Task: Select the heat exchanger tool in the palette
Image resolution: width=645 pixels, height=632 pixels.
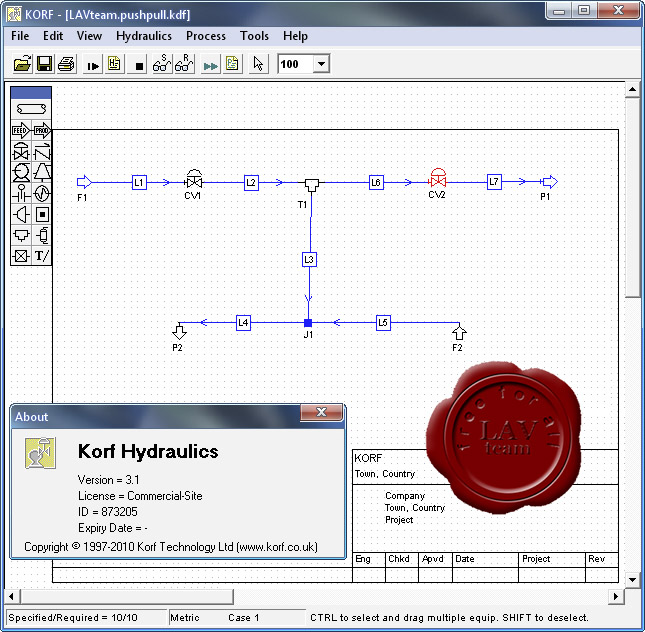Action: [42, 193]
